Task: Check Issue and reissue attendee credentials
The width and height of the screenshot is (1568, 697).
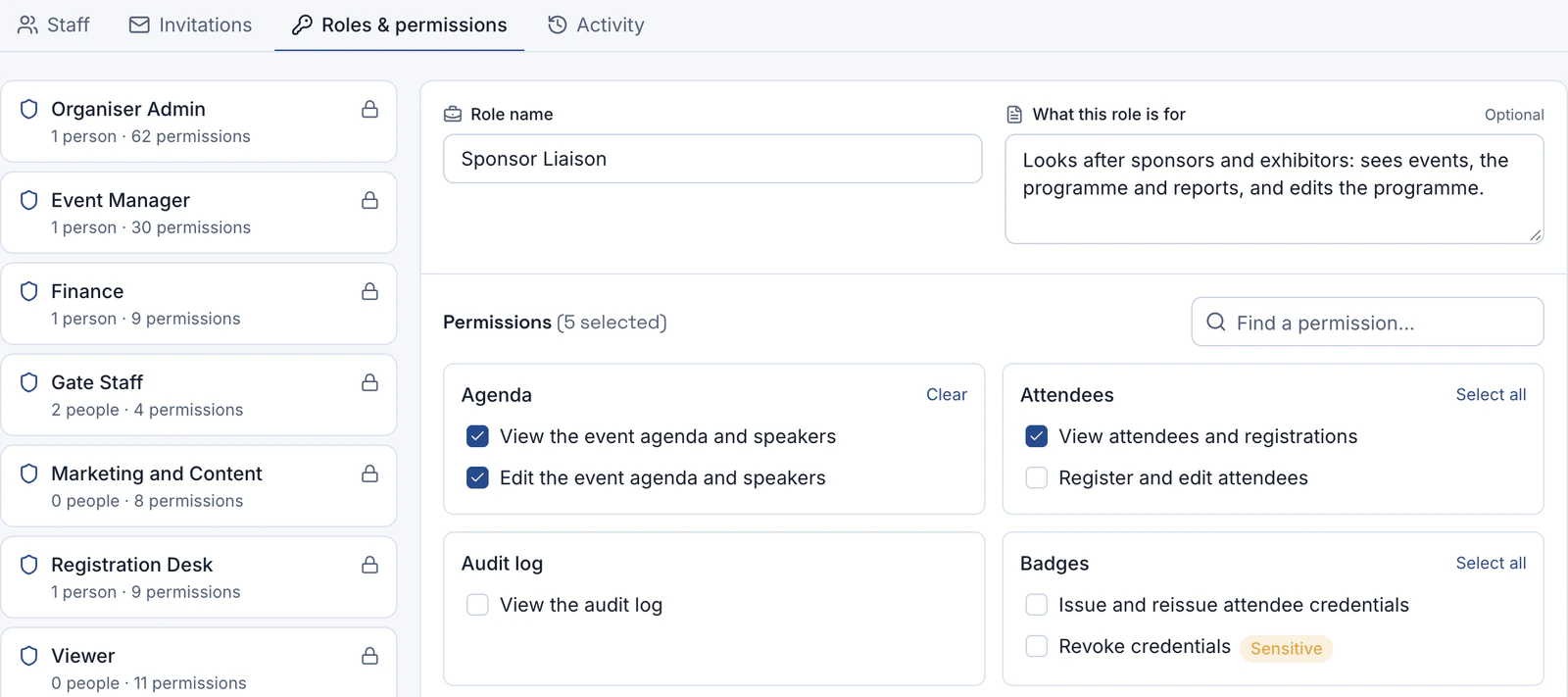Action: 1036,605
